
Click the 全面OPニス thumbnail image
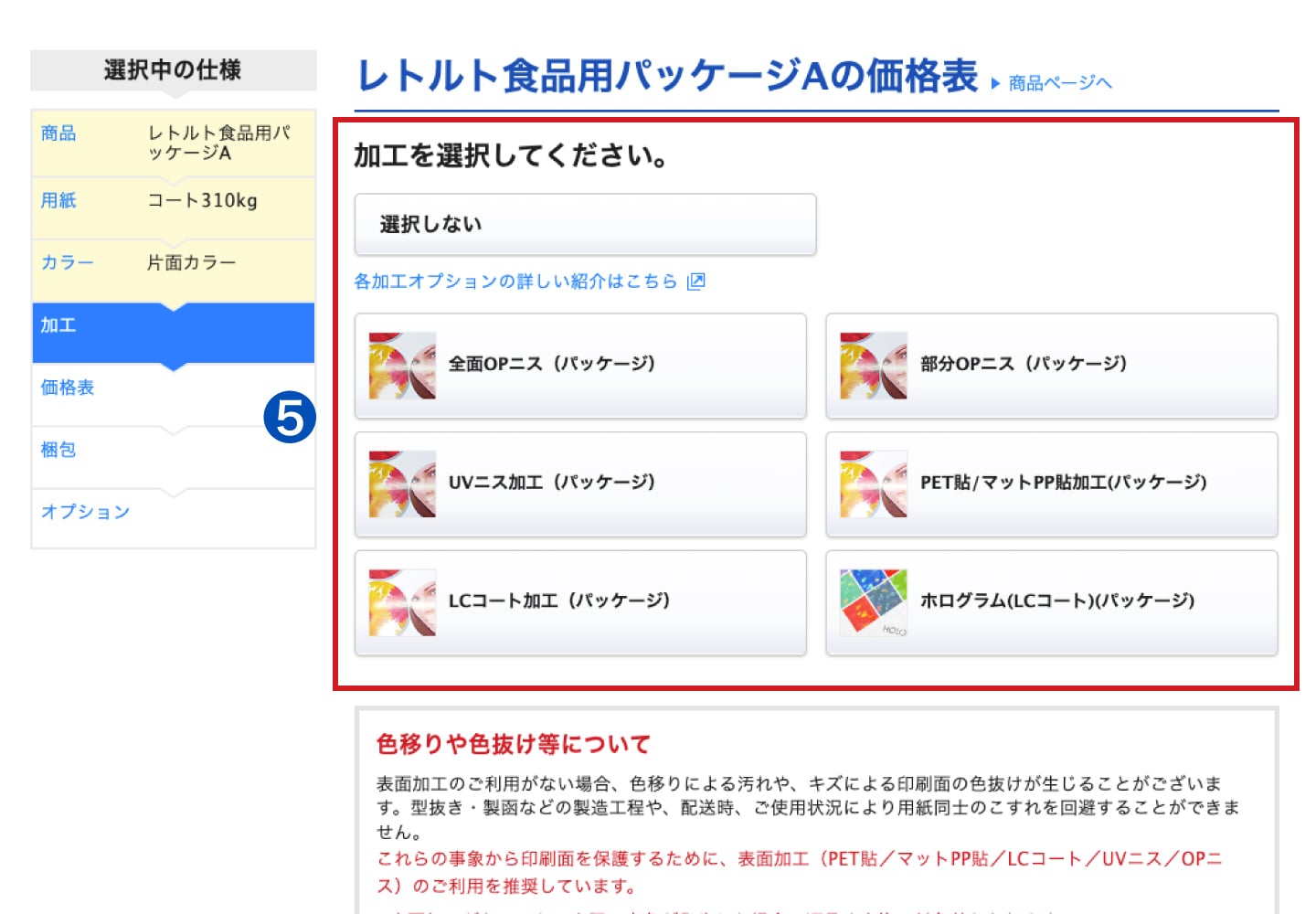tap(402, 366)
